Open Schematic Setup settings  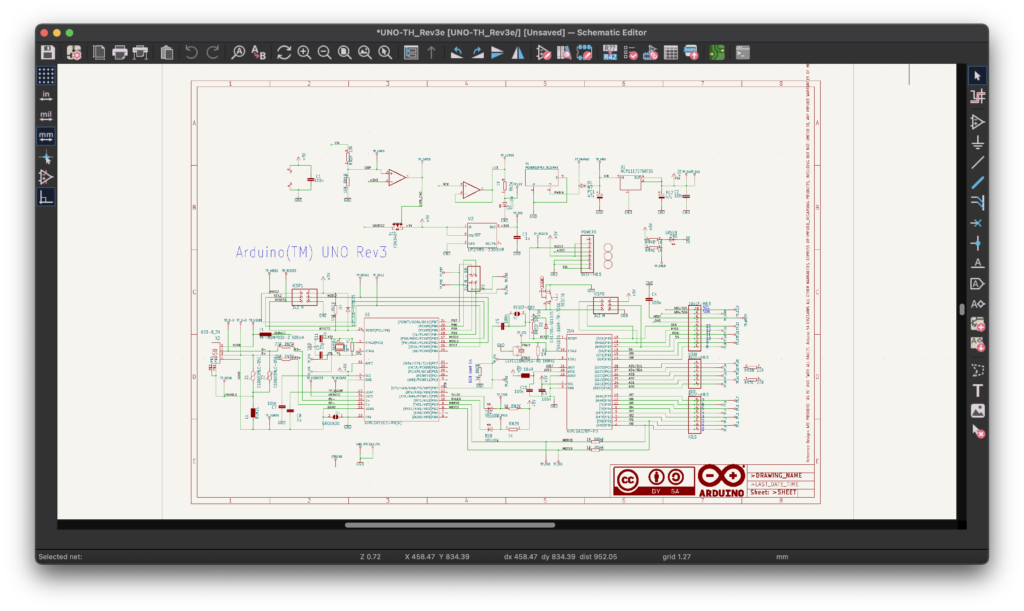coord(74,53)
